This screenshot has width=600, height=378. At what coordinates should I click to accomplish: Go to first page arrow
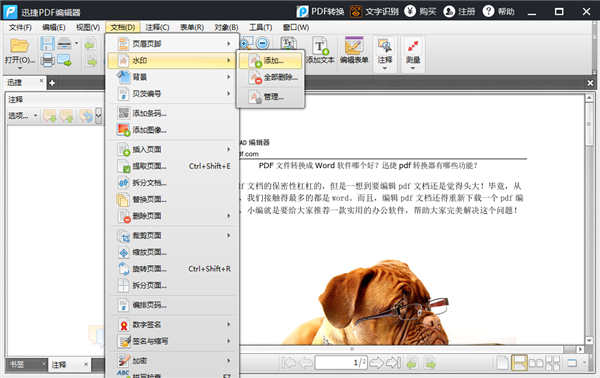288,362
